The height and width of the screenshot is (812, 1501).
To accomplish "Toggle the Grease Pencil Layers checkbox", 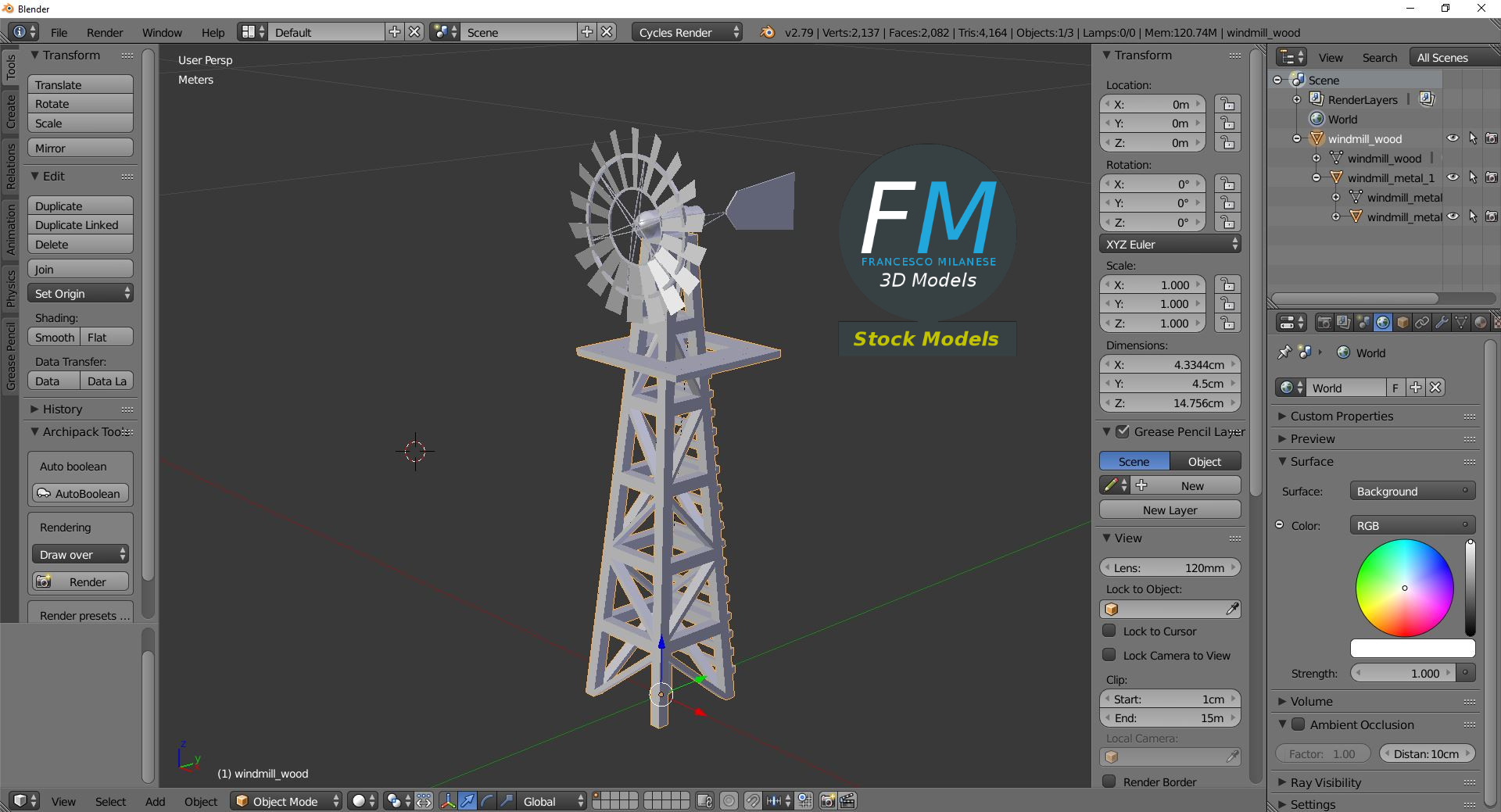I will (1123, 431).
